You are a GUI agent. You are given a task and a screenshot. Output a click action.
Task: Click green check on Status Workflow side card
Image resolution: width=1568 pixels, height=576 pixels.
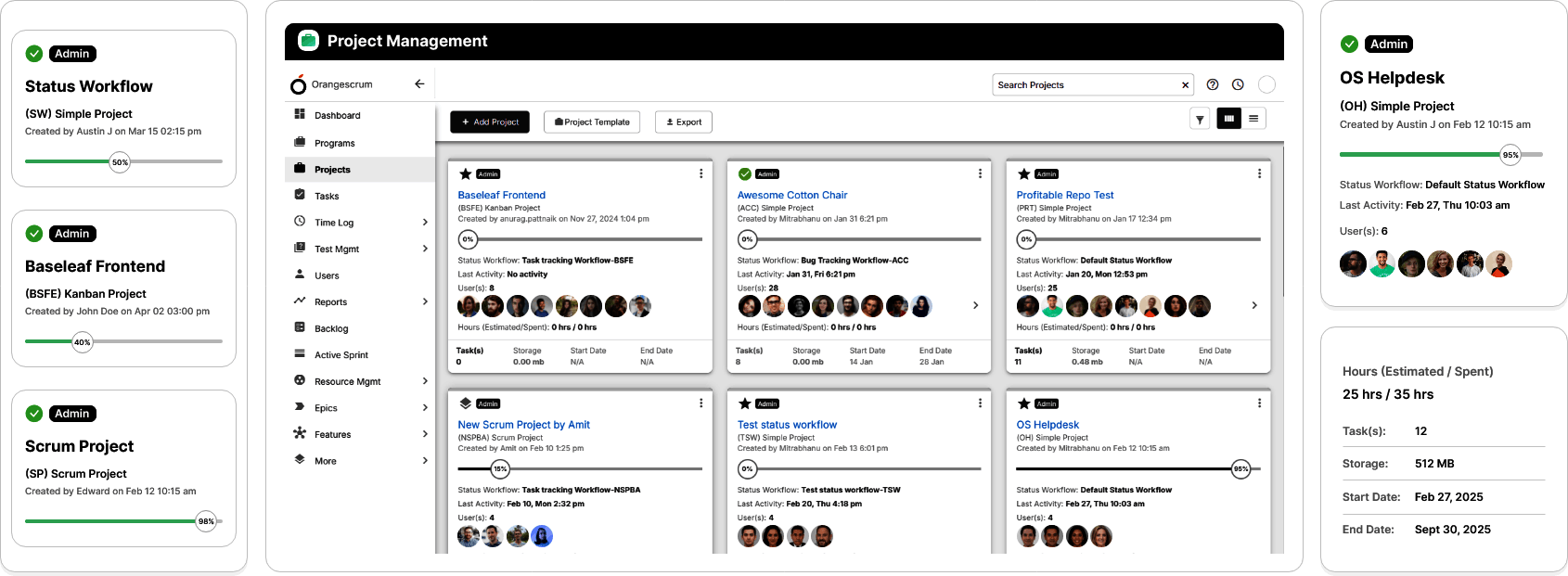34,54
